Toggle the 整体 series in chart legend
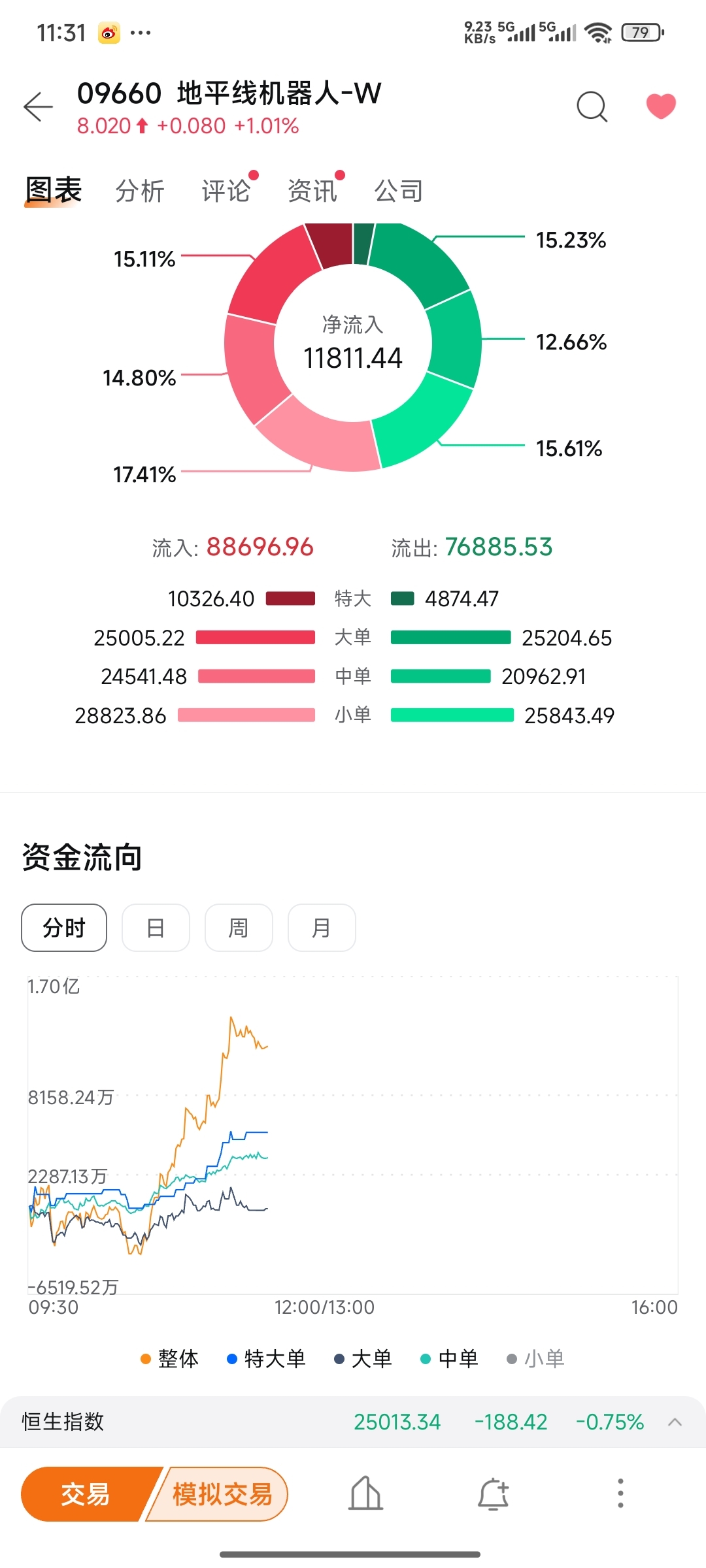The image size is (706, 1568). 169,1359
